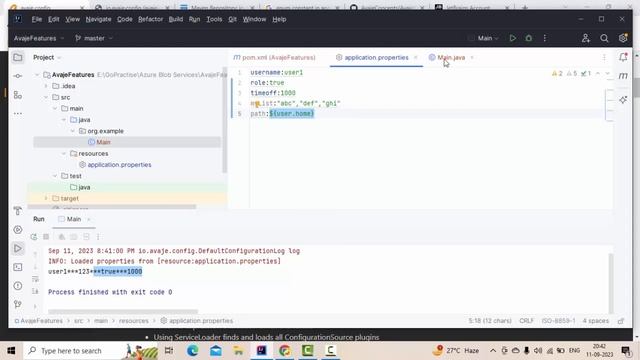Run Main configuration with play button
The image size is (640, 360).
pyautogui.click(x=513, y=38)
